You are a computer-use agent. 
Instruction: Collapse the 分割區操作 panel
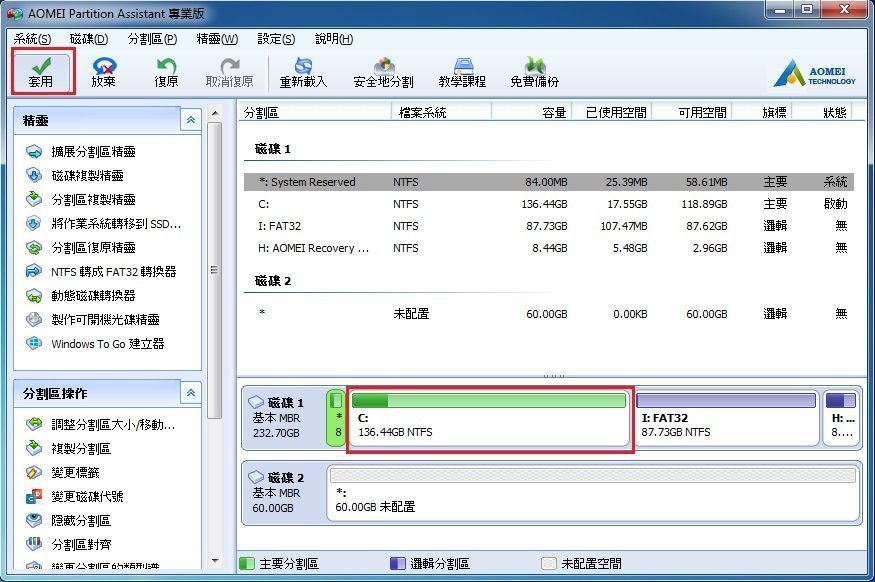click(191, 393)
